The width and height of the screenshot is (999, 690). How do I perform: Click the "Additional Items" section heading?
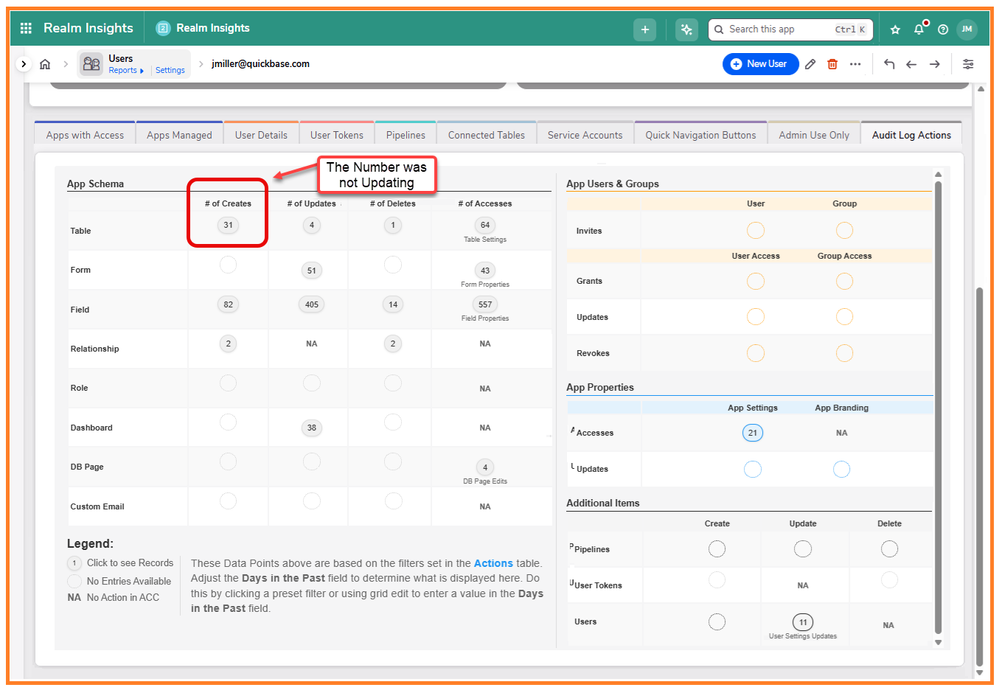tap(603, 503)
